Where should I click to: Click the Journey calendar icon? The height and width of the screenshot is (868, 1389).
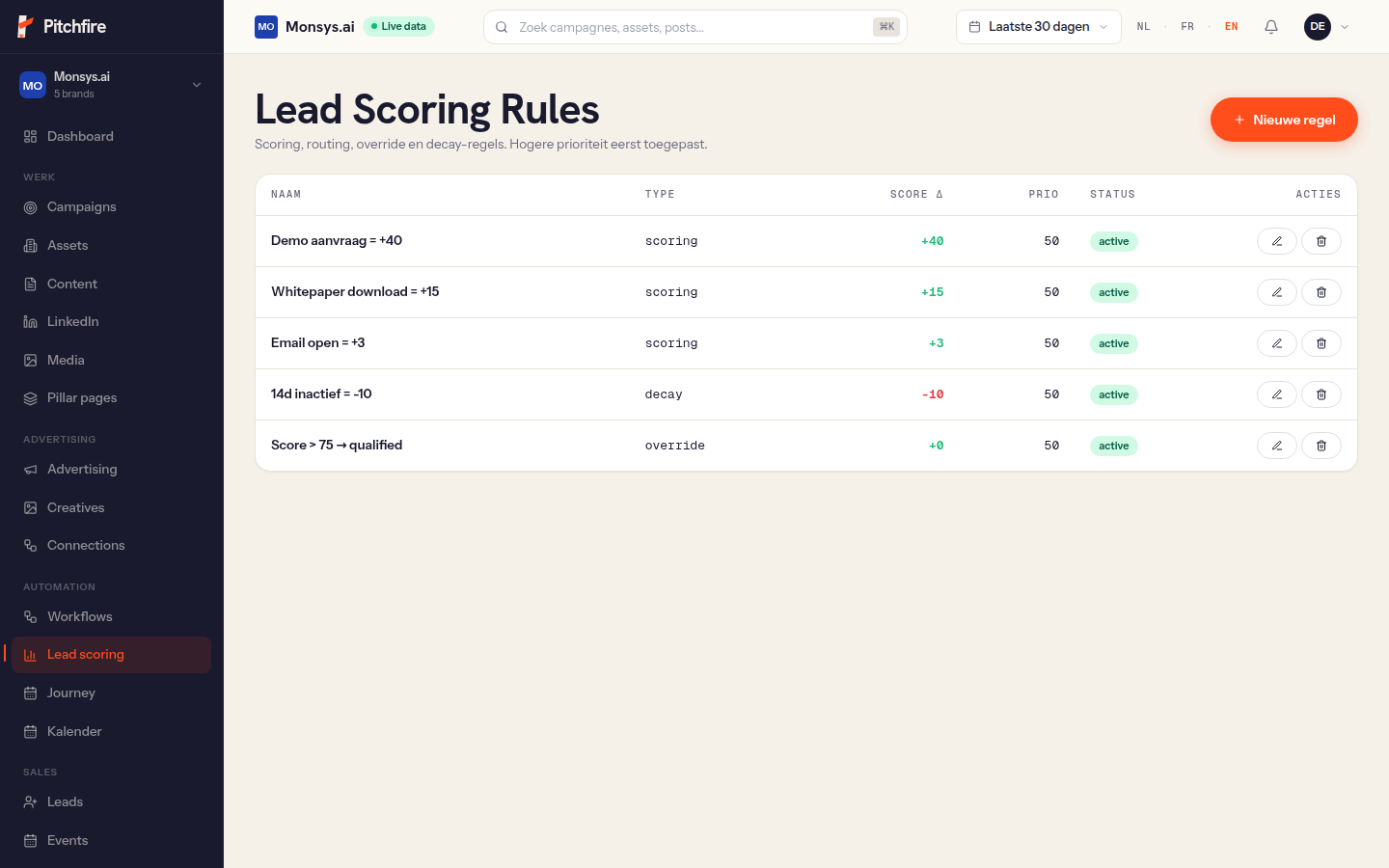(x=30, y=693)
